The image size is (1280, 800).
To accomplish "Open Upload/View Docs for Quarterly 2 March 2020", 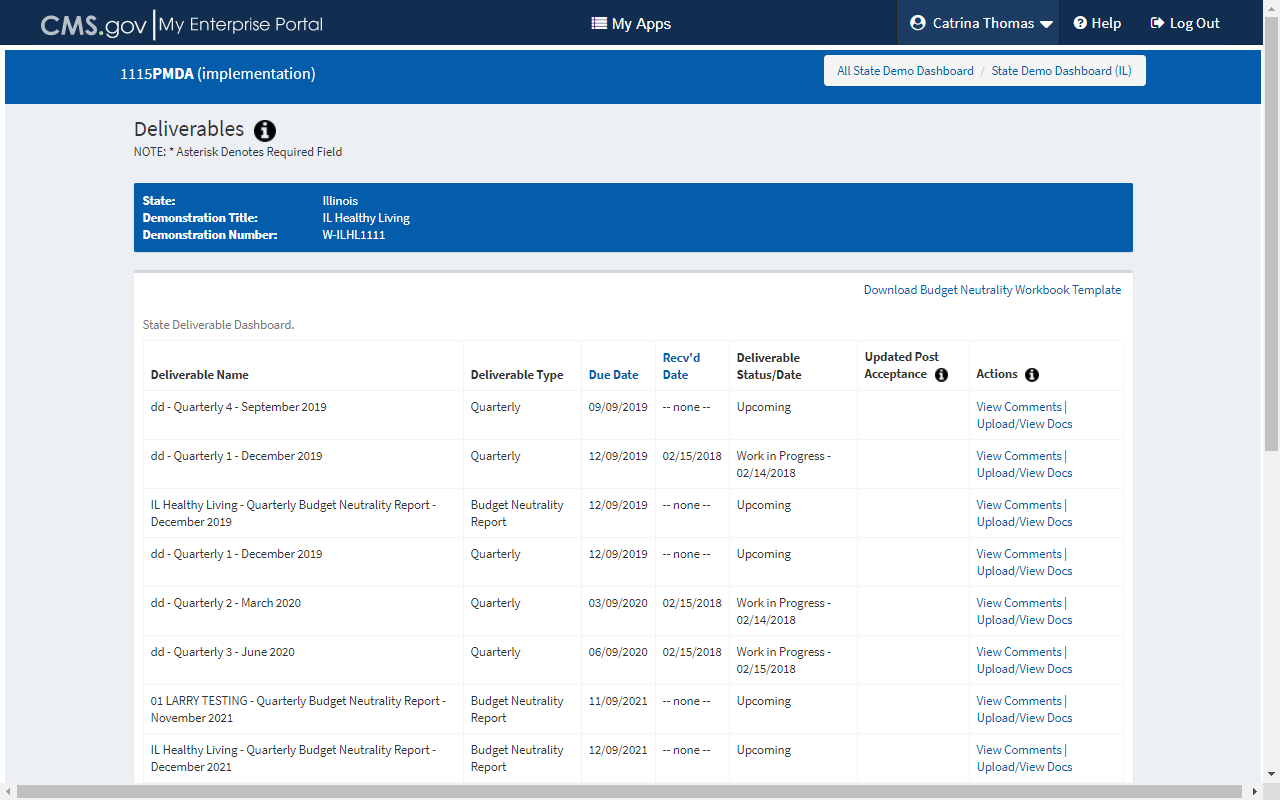I will click(1024, 620).
